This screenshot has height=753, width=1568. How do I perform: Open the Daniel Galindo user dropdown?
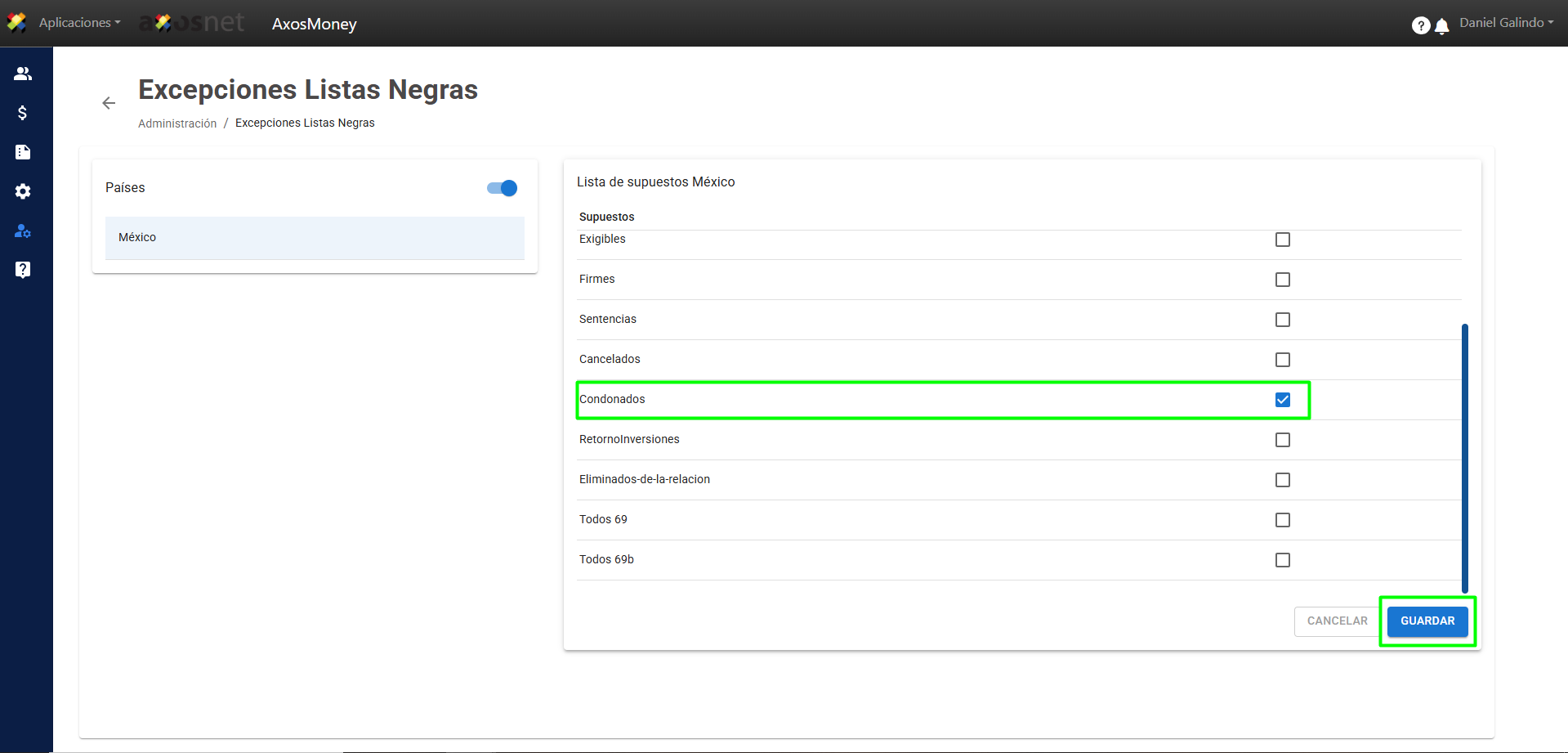coord(1506,23)
